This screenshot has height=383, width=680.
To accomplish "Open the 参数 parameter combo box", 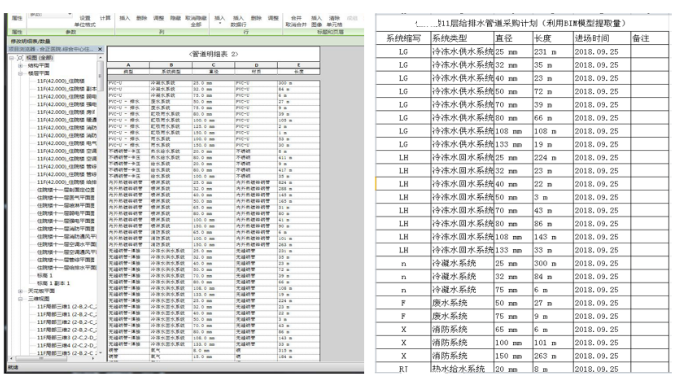I will pos(50,15).
